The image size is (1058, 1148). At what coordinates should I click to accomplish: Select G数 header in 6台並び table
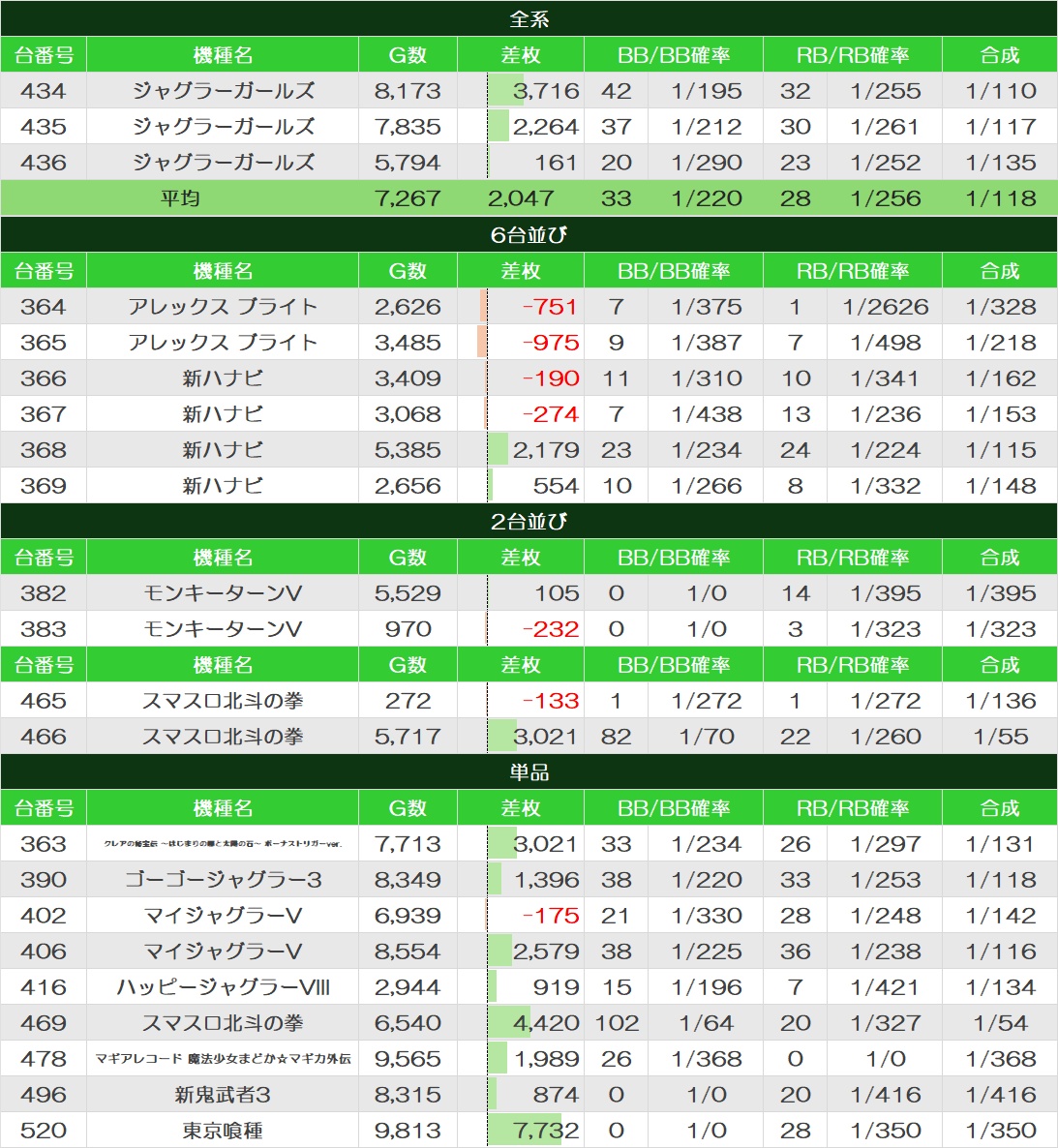[x=408, y=271]
